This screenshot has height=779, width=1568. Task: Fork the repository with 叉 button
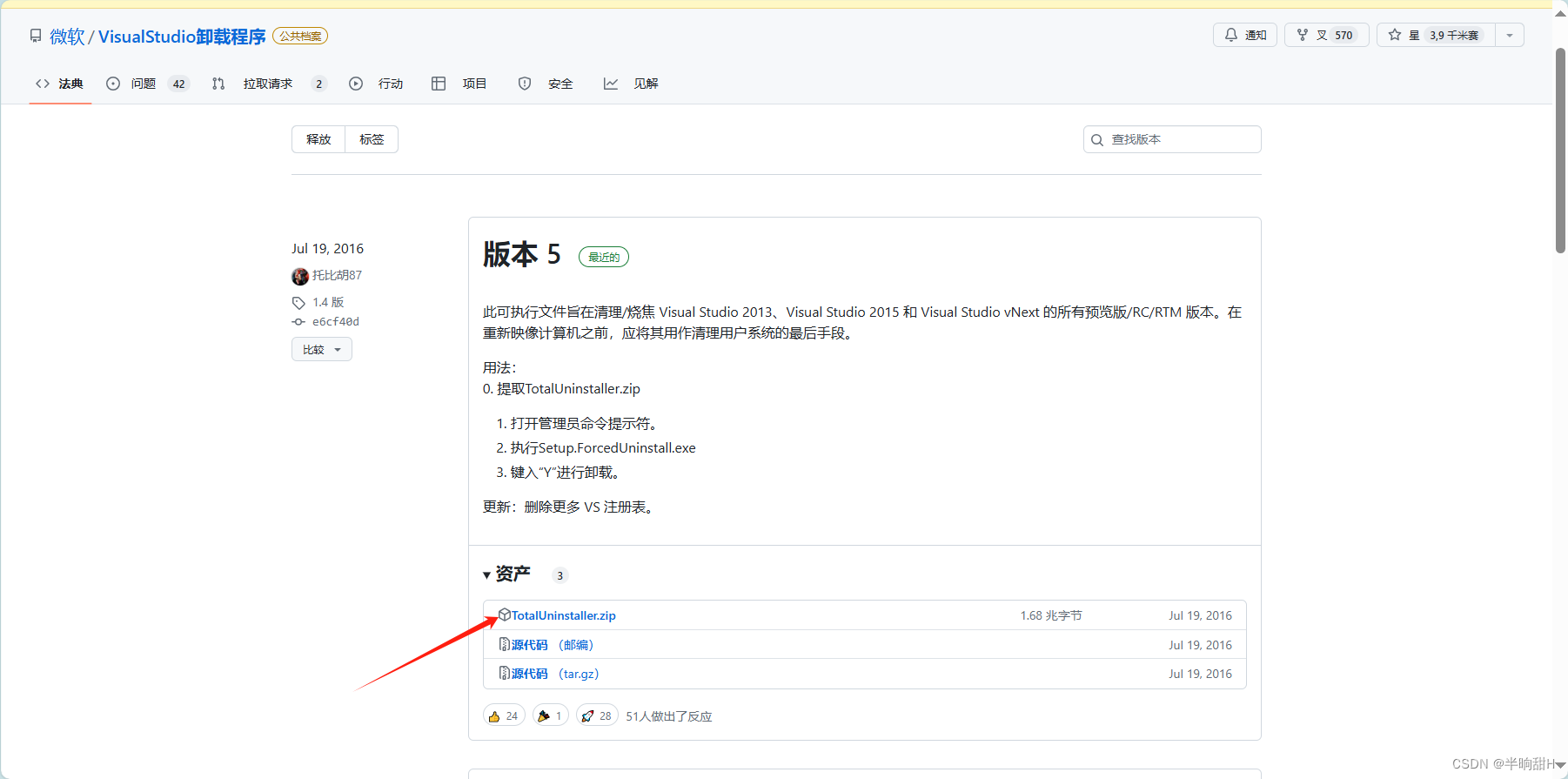(1327, 35)
